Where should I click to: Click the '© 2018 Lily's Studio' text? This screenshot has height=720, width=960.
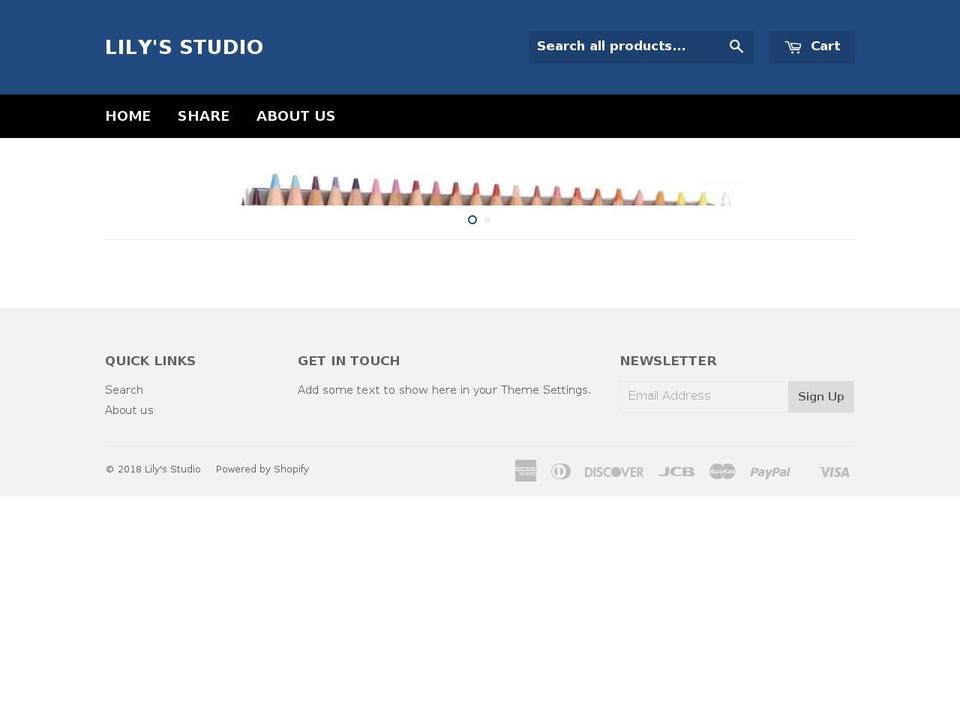coord(153,469)
